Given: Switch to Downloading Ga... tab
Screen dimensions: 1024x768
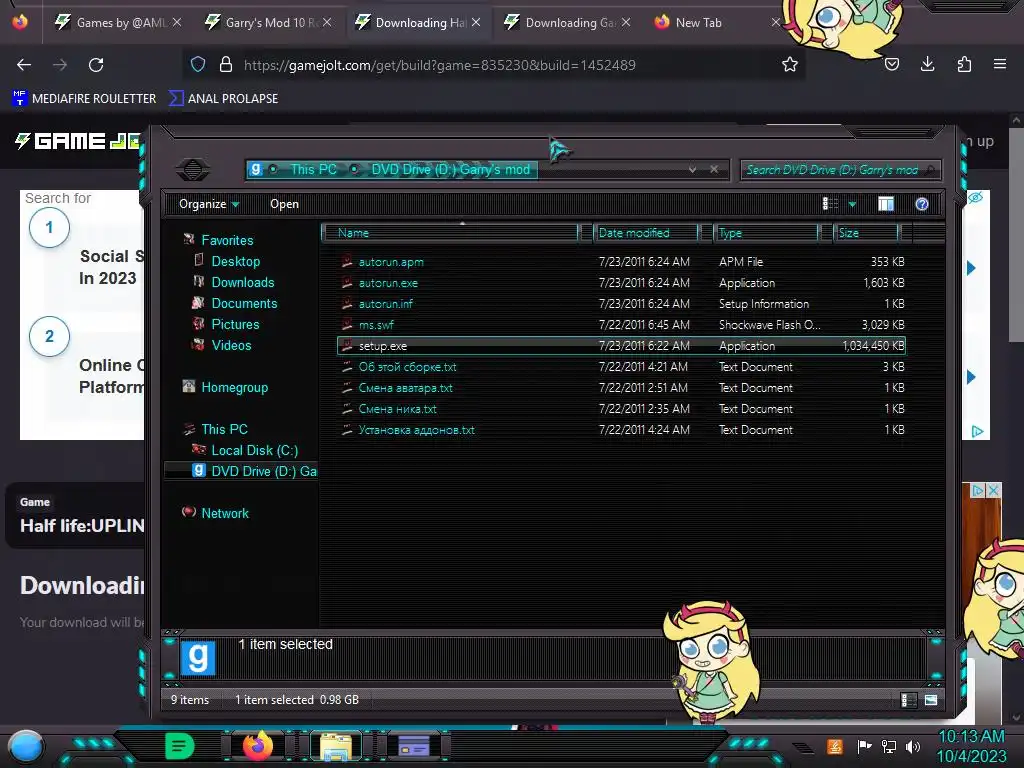Looking at the screenshot, I should (x=567, y=22).
